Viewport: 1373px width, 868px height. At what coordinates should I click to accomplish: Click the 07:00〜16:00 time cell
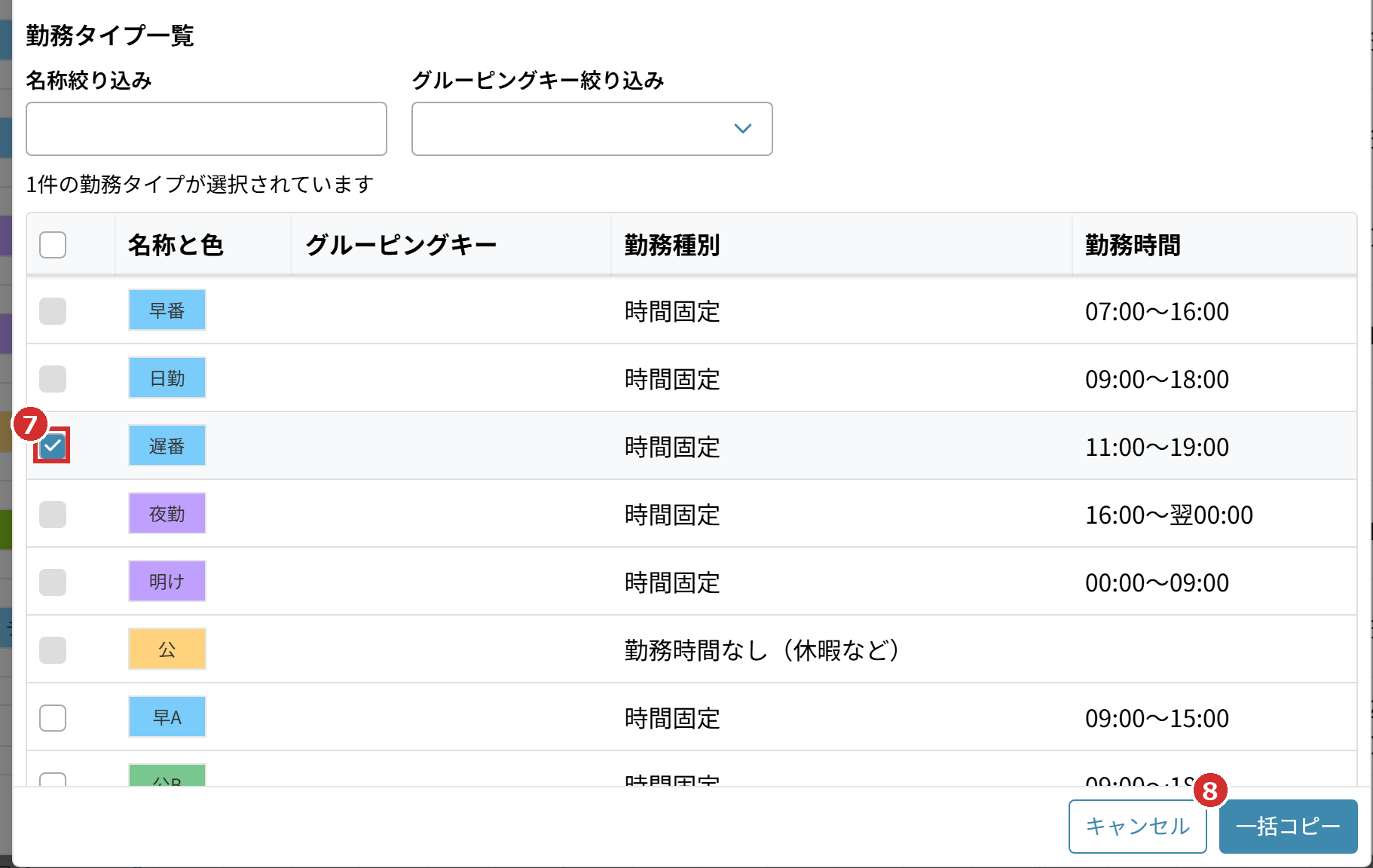[x=1157, y=311]
